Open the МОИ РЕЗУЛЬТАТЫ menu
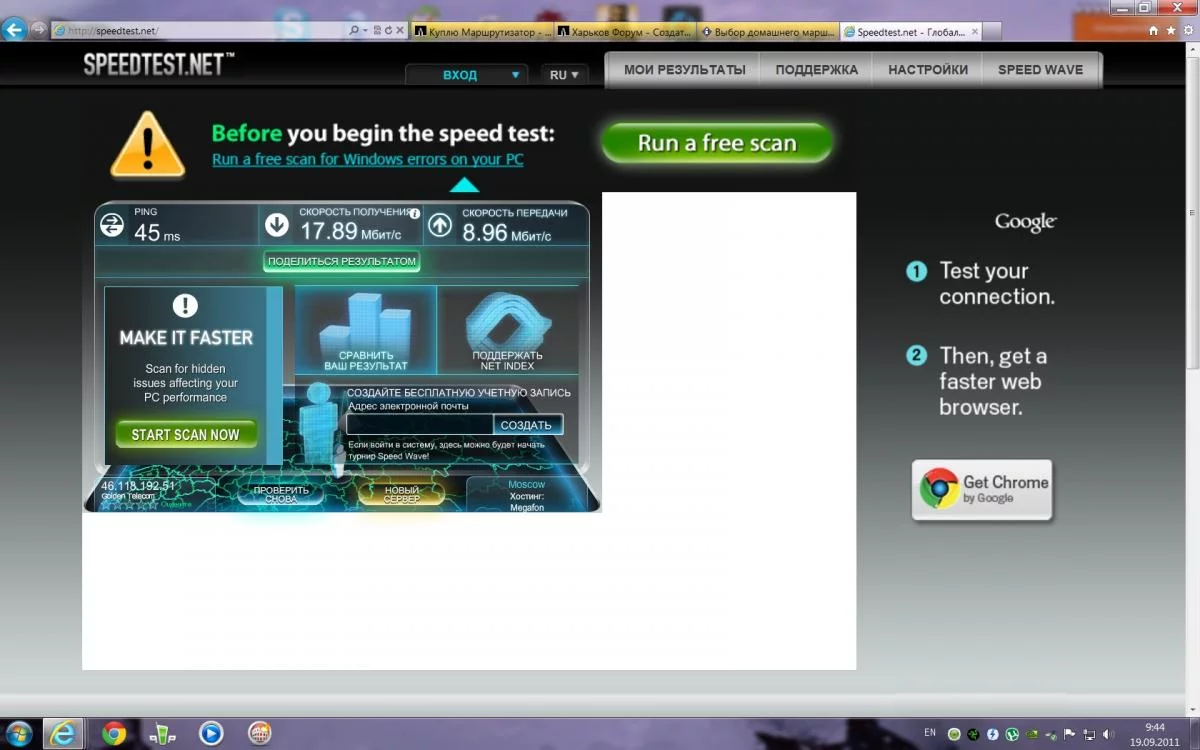Image resolution: width=1200 pixels, height=750 pixels. tap(685, 70)
